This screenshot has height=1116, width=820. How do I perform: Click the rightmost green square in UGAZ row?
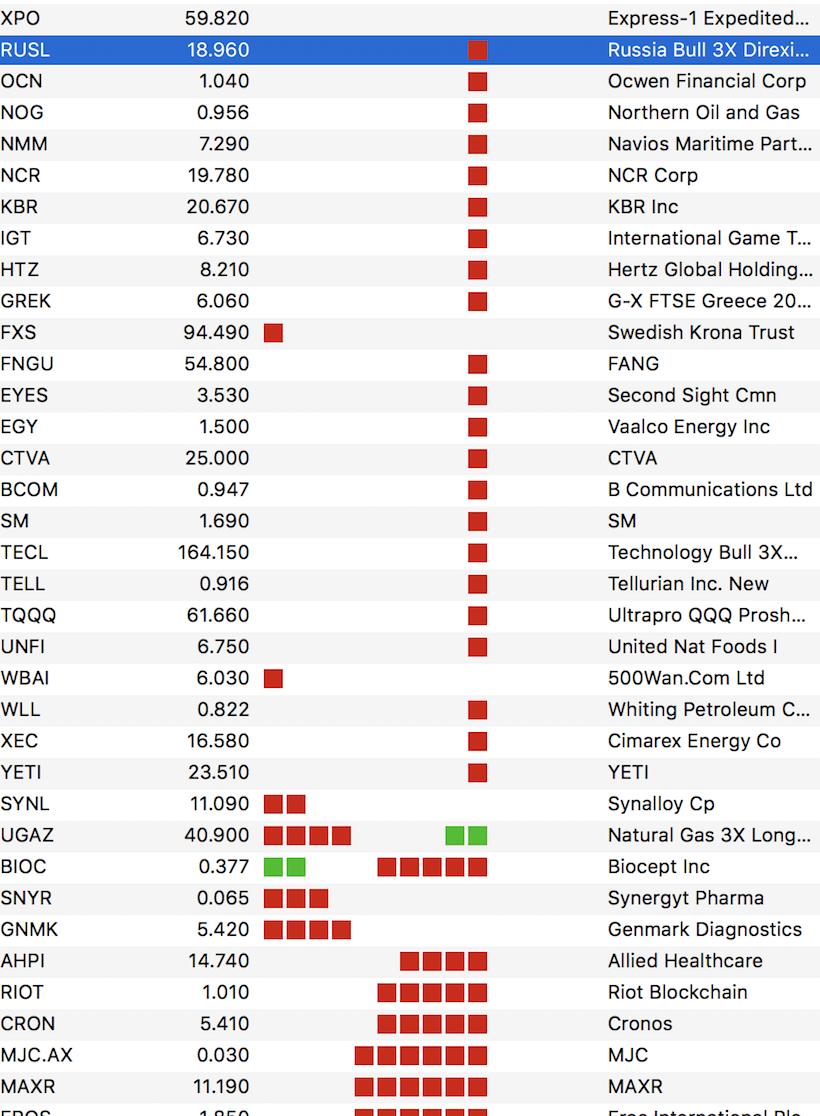click(x=477, y=836)
